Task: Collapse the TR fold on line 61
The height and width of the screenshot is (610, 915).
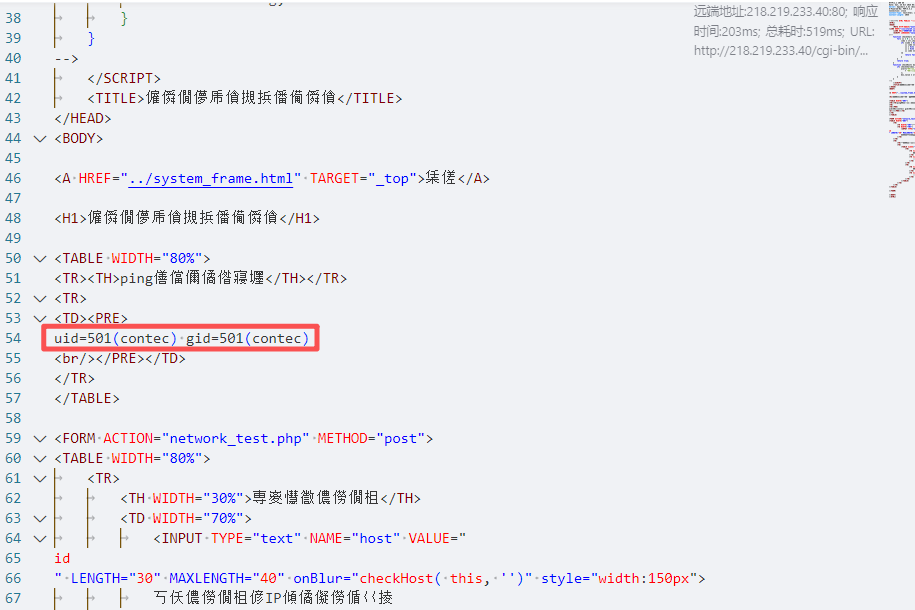Action: point(40,479)
